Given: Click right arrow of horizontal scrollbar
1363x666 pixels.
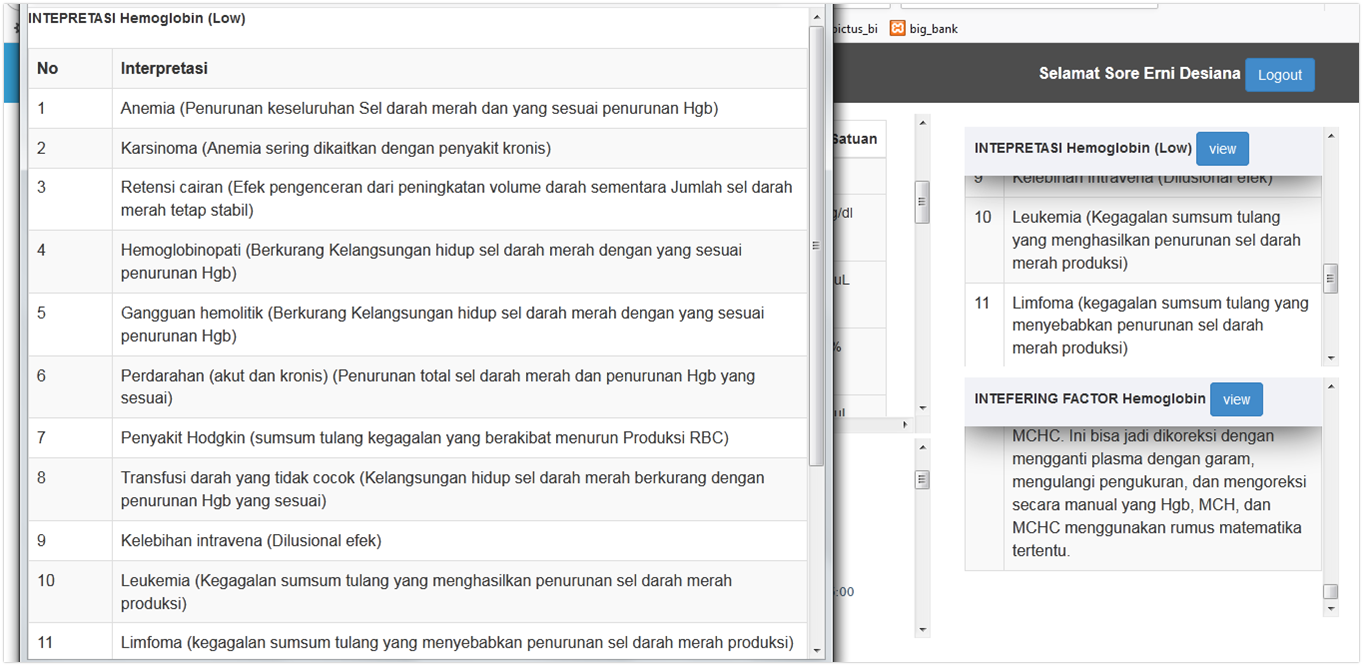Looking at the screenshot, I should coord(906,425).
